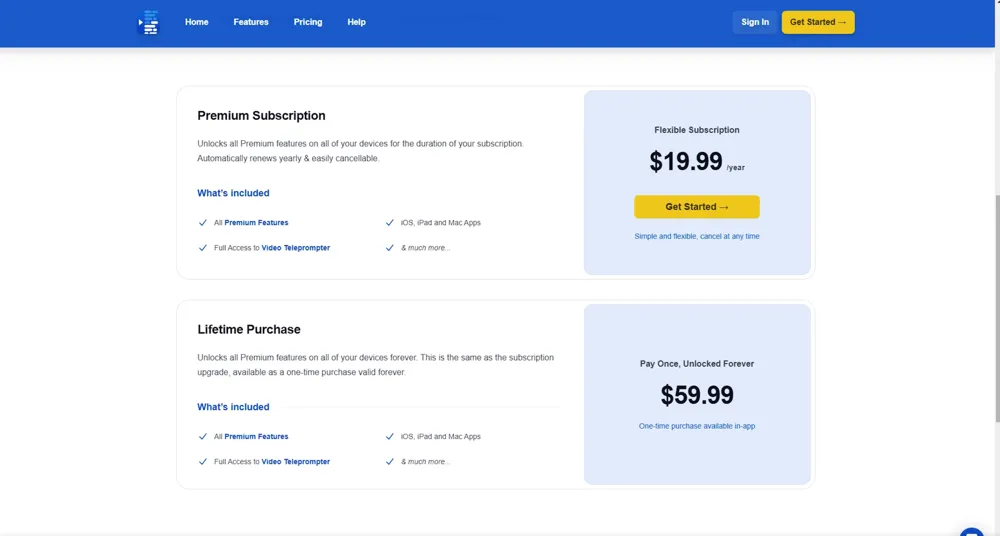The width and height of the screenshot is (1000, 536).
Task: Open the Features nav item
Action: (251, 22)
